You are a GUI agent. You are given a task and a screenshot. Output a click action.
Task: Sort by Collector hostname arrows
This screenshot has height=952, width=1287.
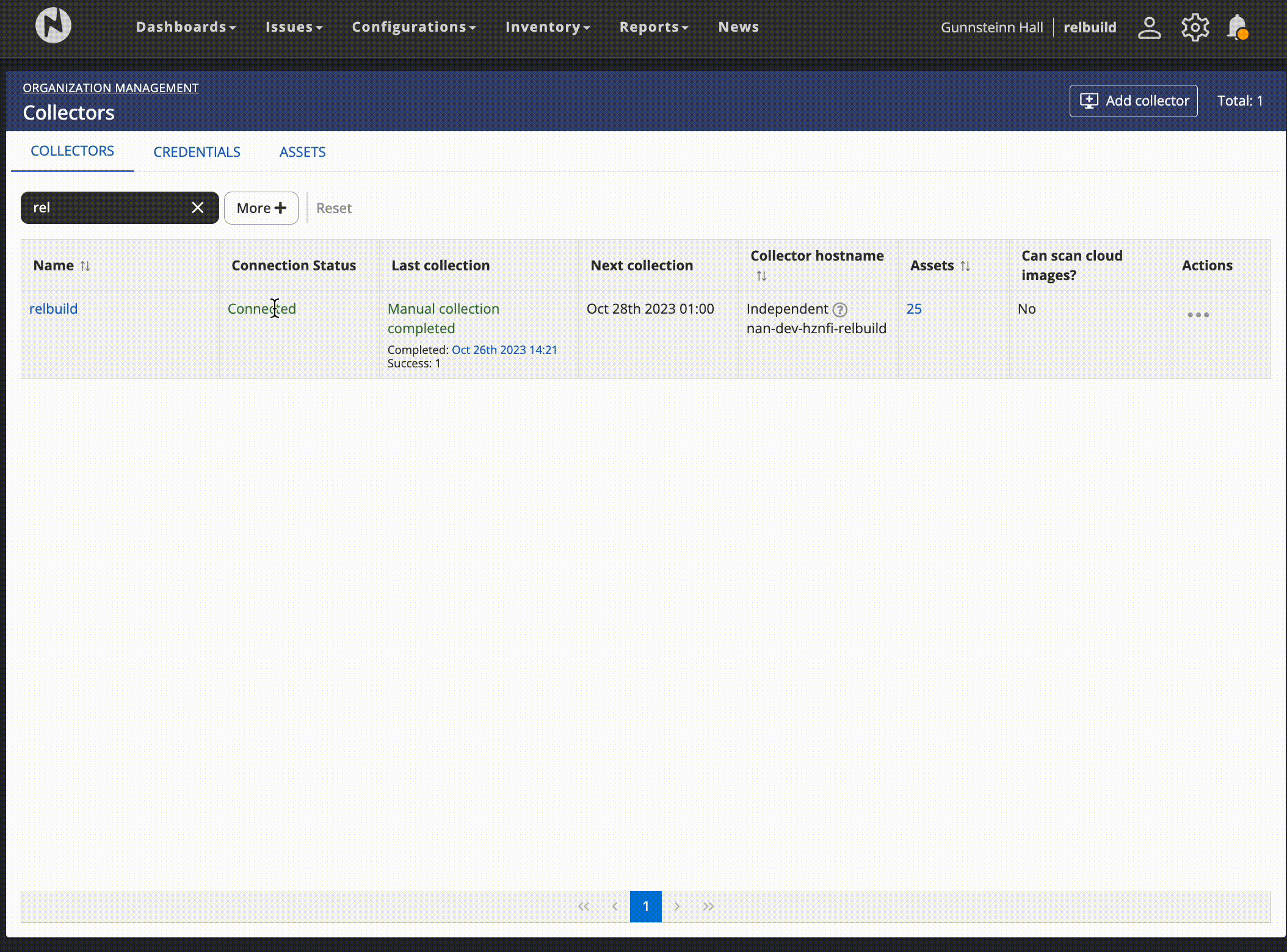coord(761,276)
